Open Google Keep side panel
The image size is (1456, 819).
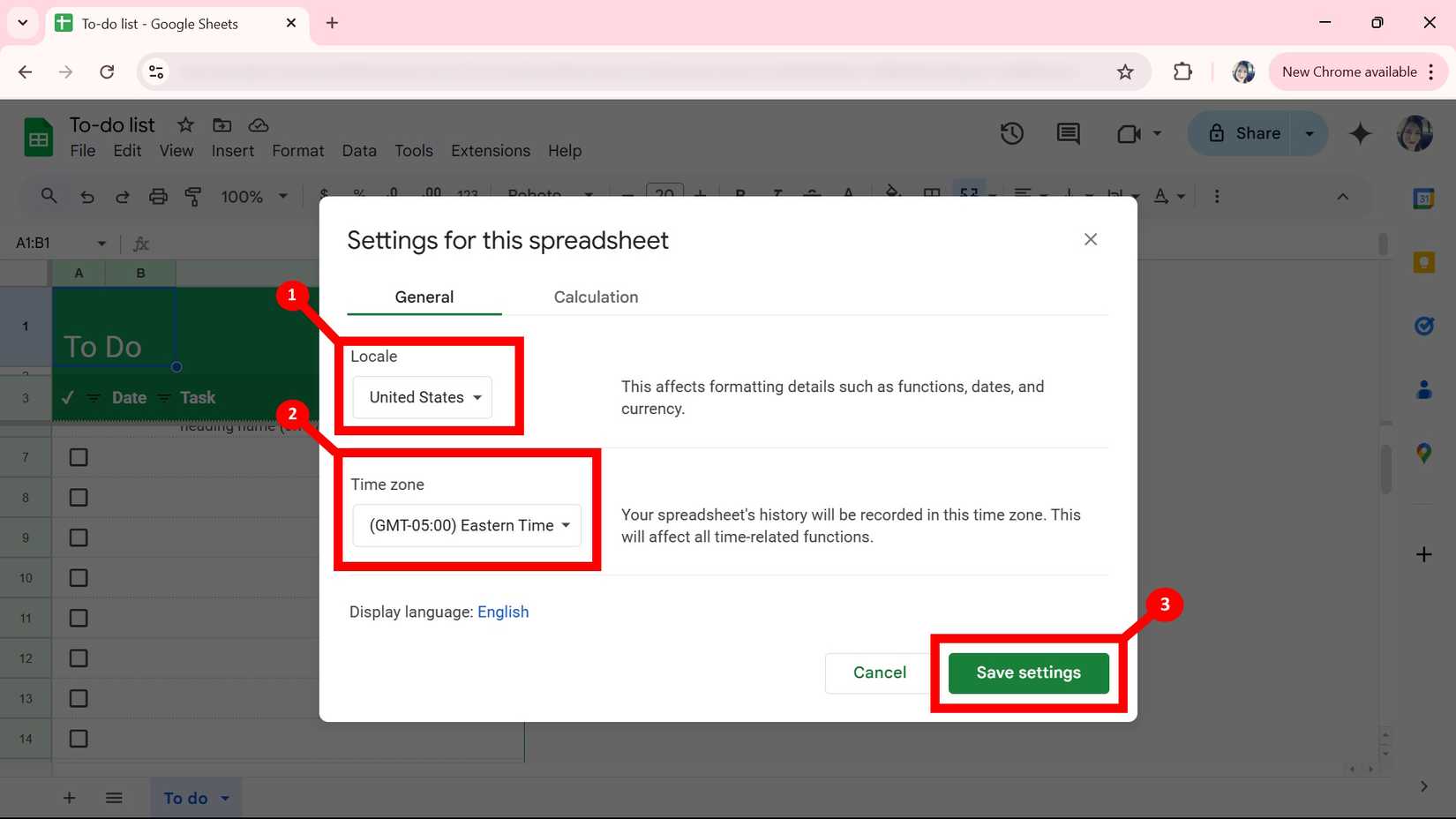pos(1424,261)
